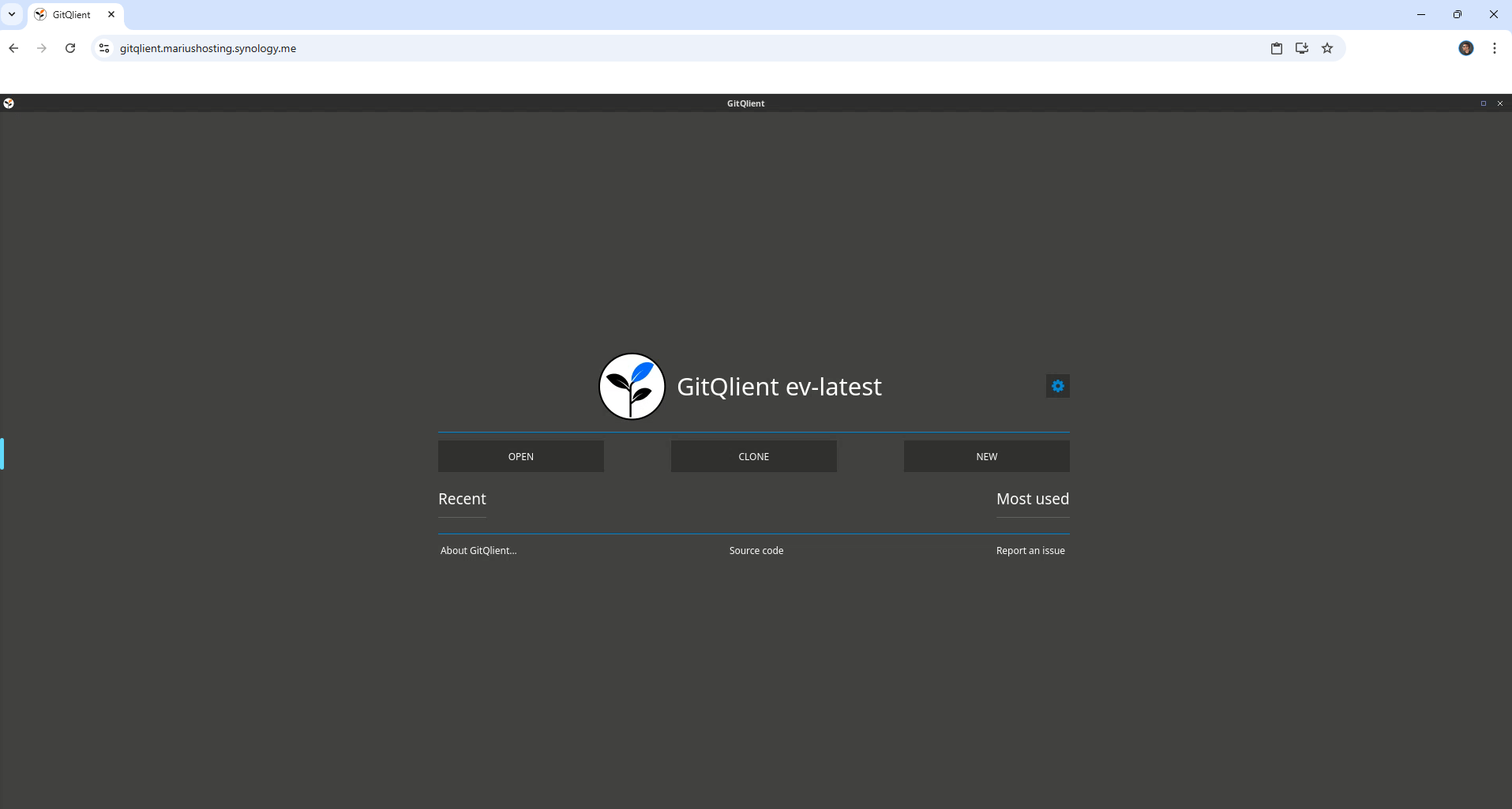Open the Chrome profile avatar
Viewport: 1512px width, 809px height.
point(1466,48)
